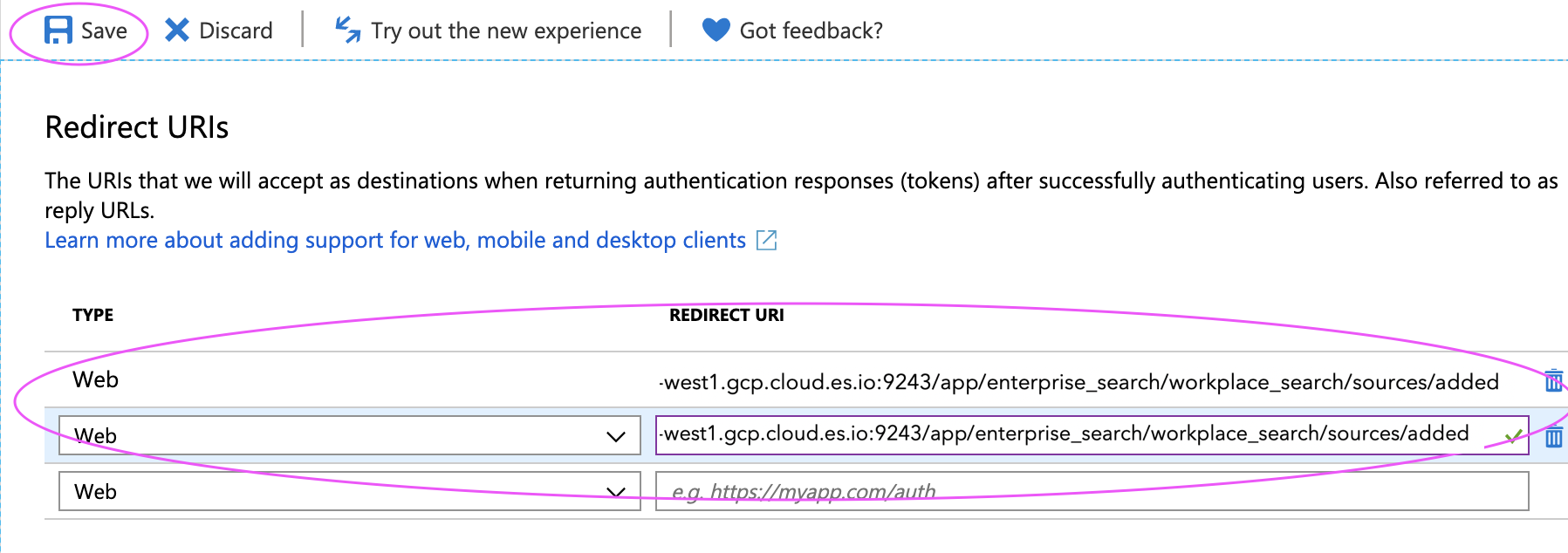The height and width of the screenshot is (553, 1568).
Task: Click the new experience arrows icon
Action: tap(348, 30)
